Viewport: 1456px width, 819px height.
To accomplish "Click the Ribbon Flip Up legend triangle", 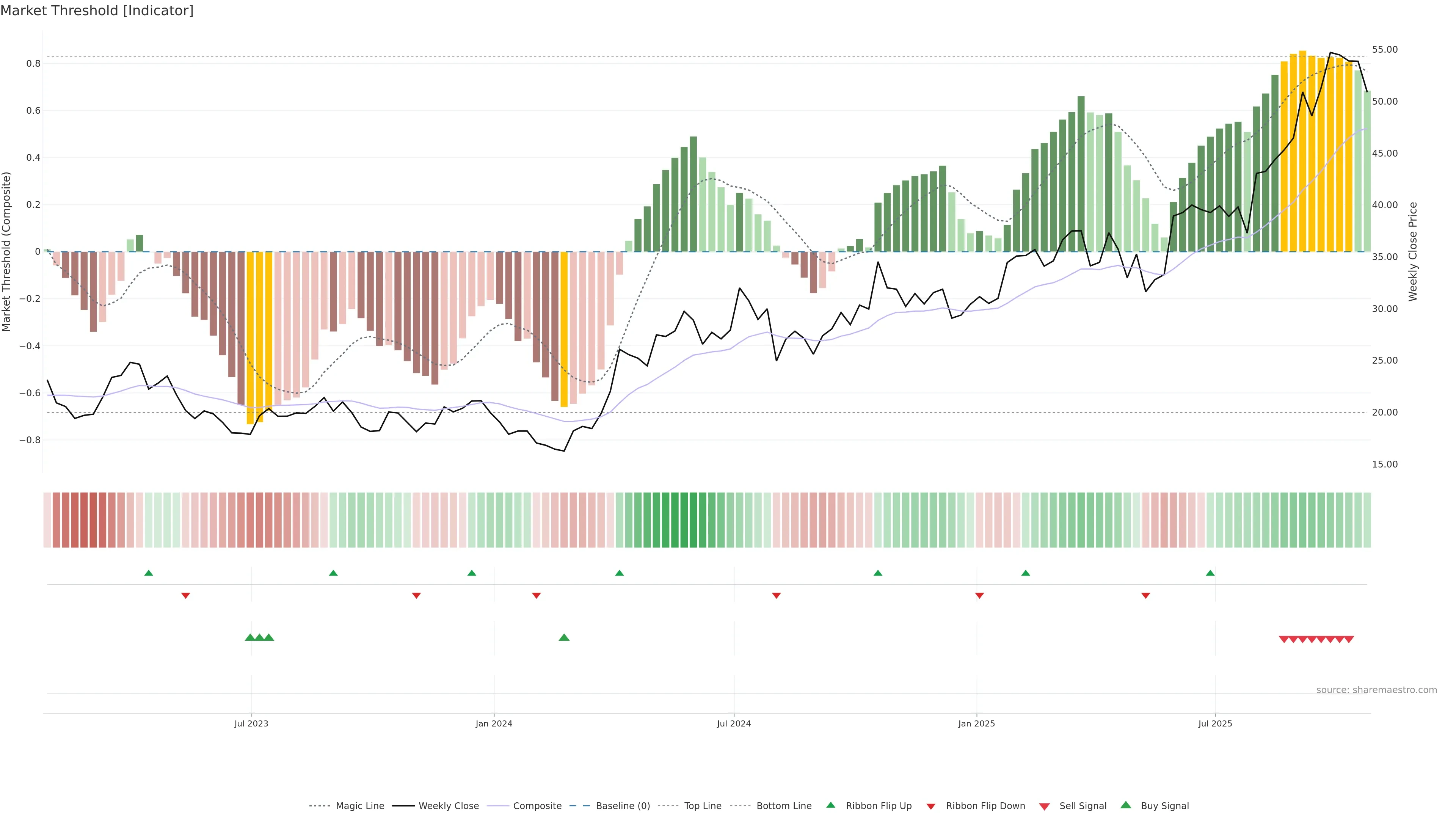I will tap(830, 805).
